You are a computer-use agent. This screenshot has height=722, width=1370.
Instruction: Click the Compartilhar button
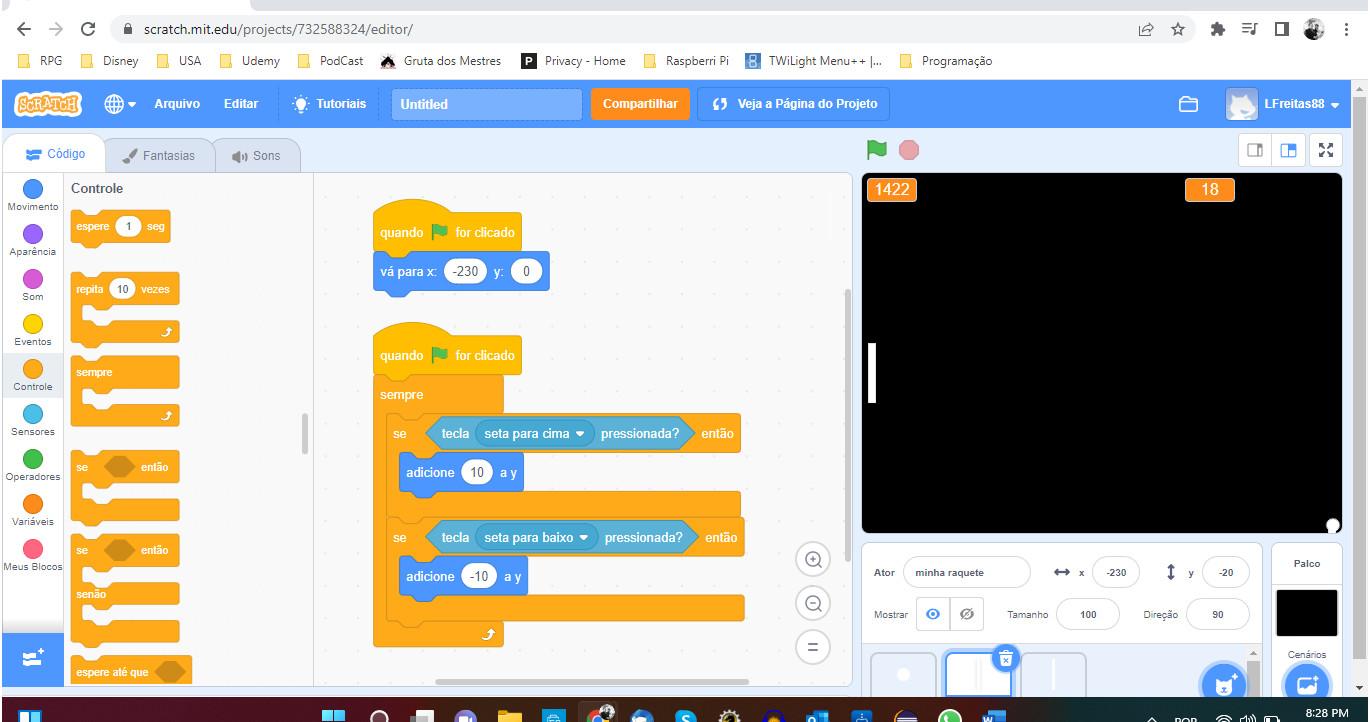(640, 104)
